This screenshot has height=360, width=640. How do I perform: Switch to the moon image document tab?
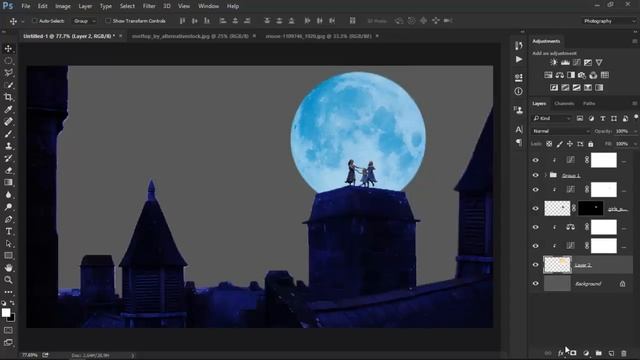(318, 36)
